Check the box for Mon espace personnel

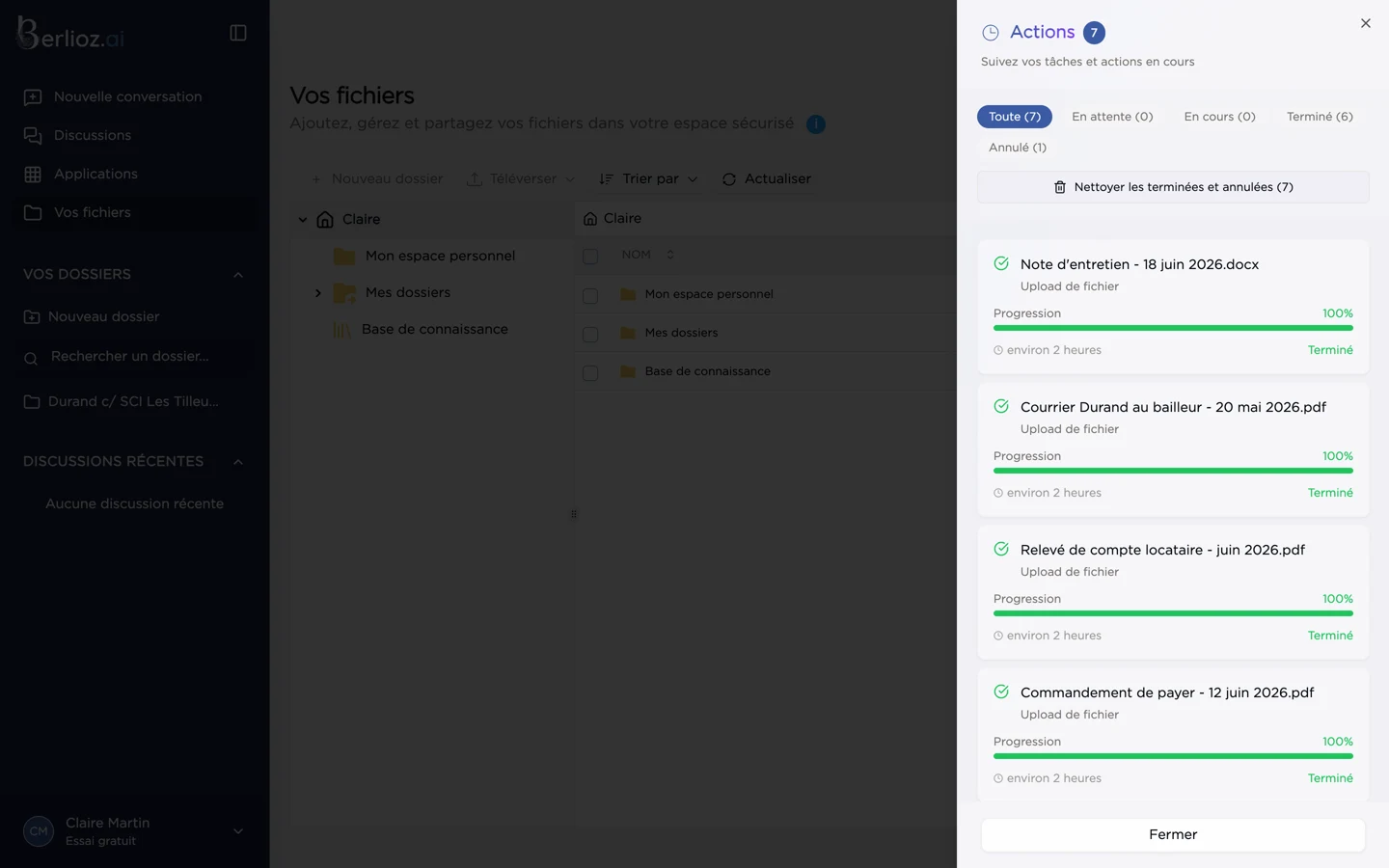(x=590, y=295)
